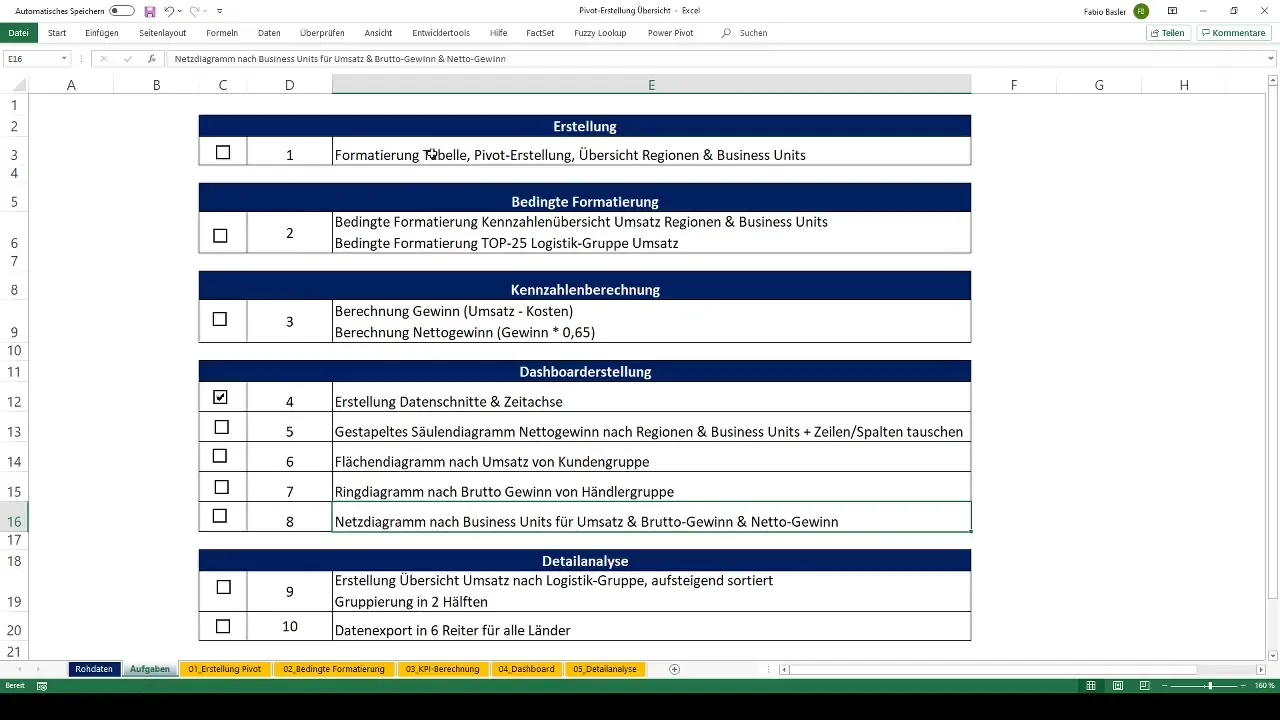Viewport: 1280px width, 720px height.
Task: Select the 01_Erstellung Pivot sheet tab
Action: coord(225,669)
